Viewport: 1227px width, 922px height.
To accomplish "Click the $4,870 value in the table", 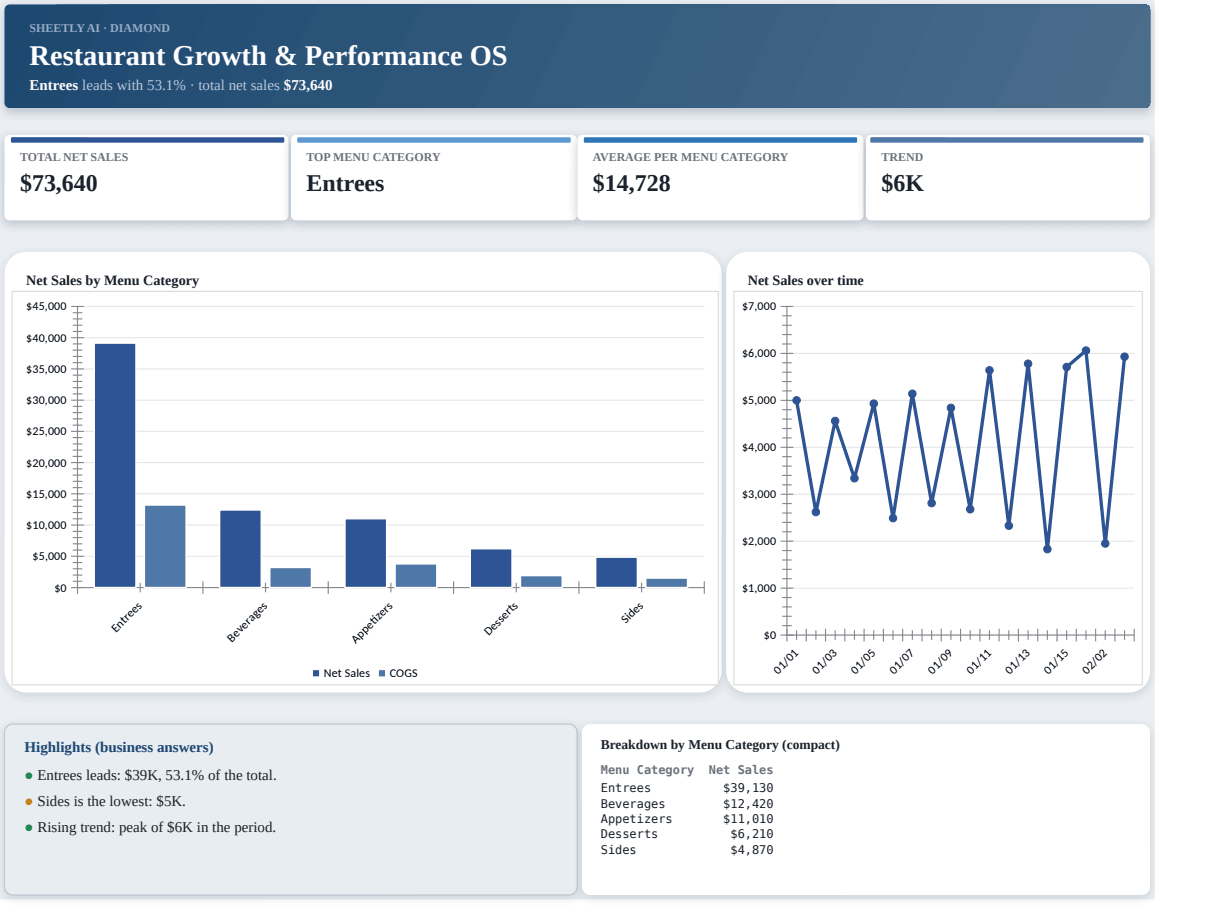I will coord(752,850).
